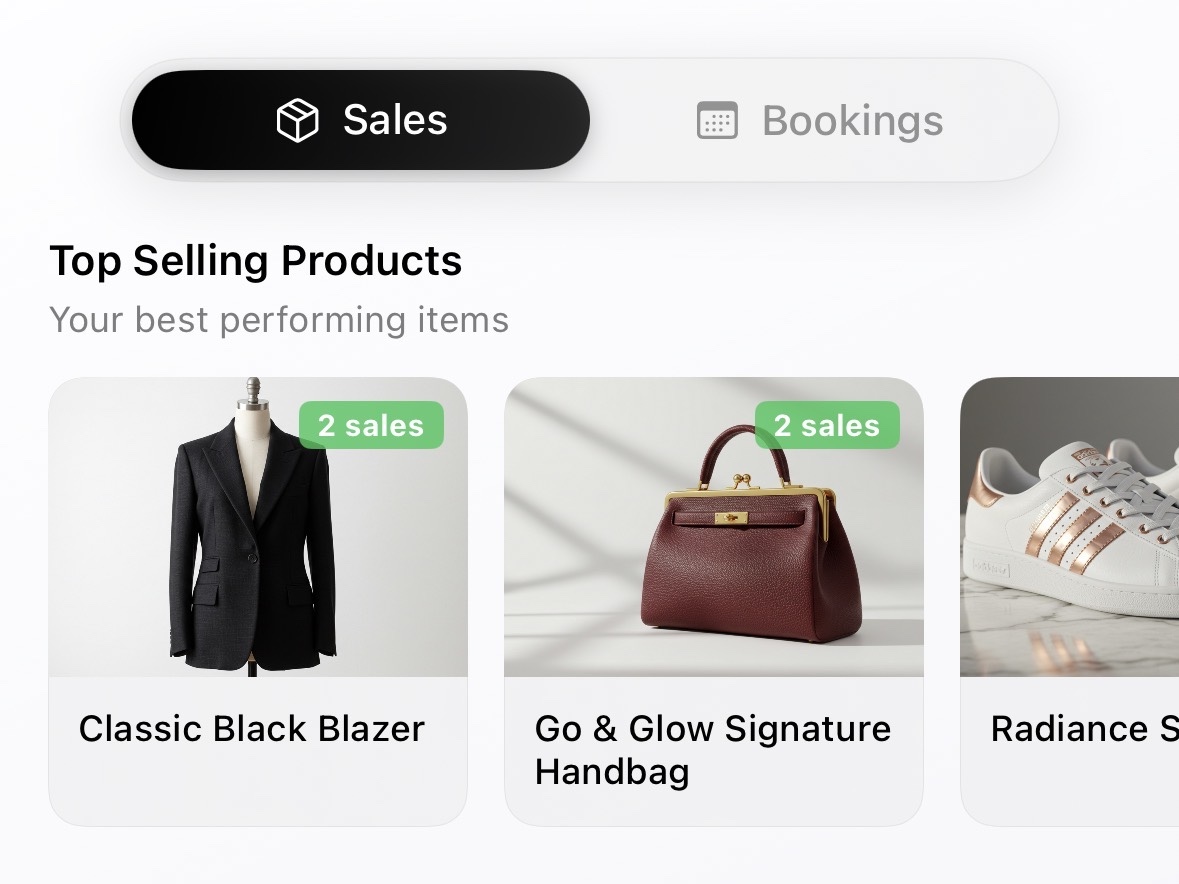The image size is (1179, 884).
Task: Click the 2 sales badge on blazer
Action: tap(371, 425)
